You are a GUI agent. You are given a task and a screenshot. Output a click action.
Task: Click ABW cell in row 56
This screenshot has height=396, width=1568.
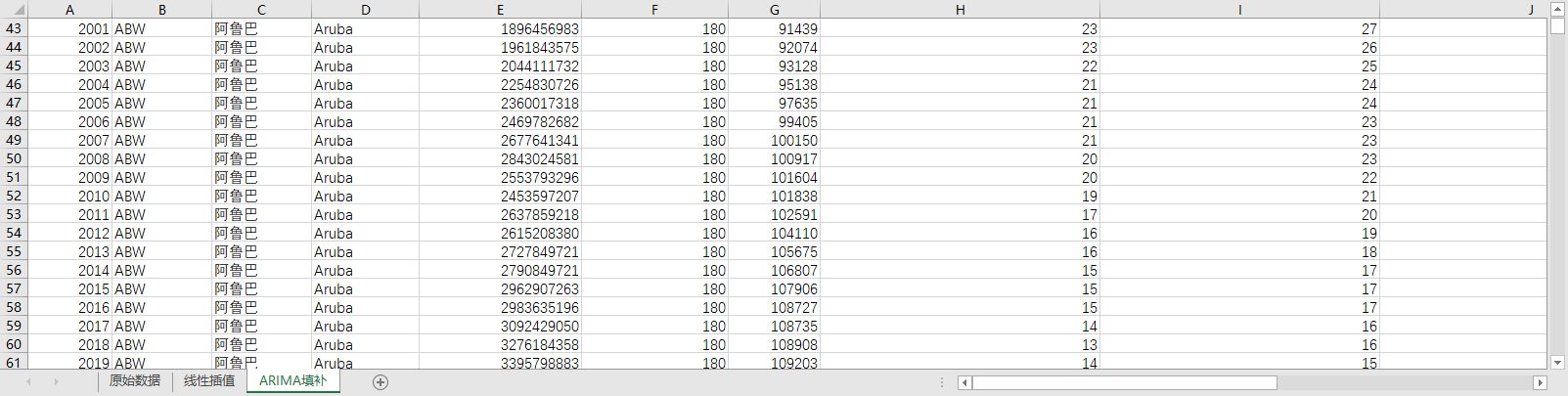162,271
